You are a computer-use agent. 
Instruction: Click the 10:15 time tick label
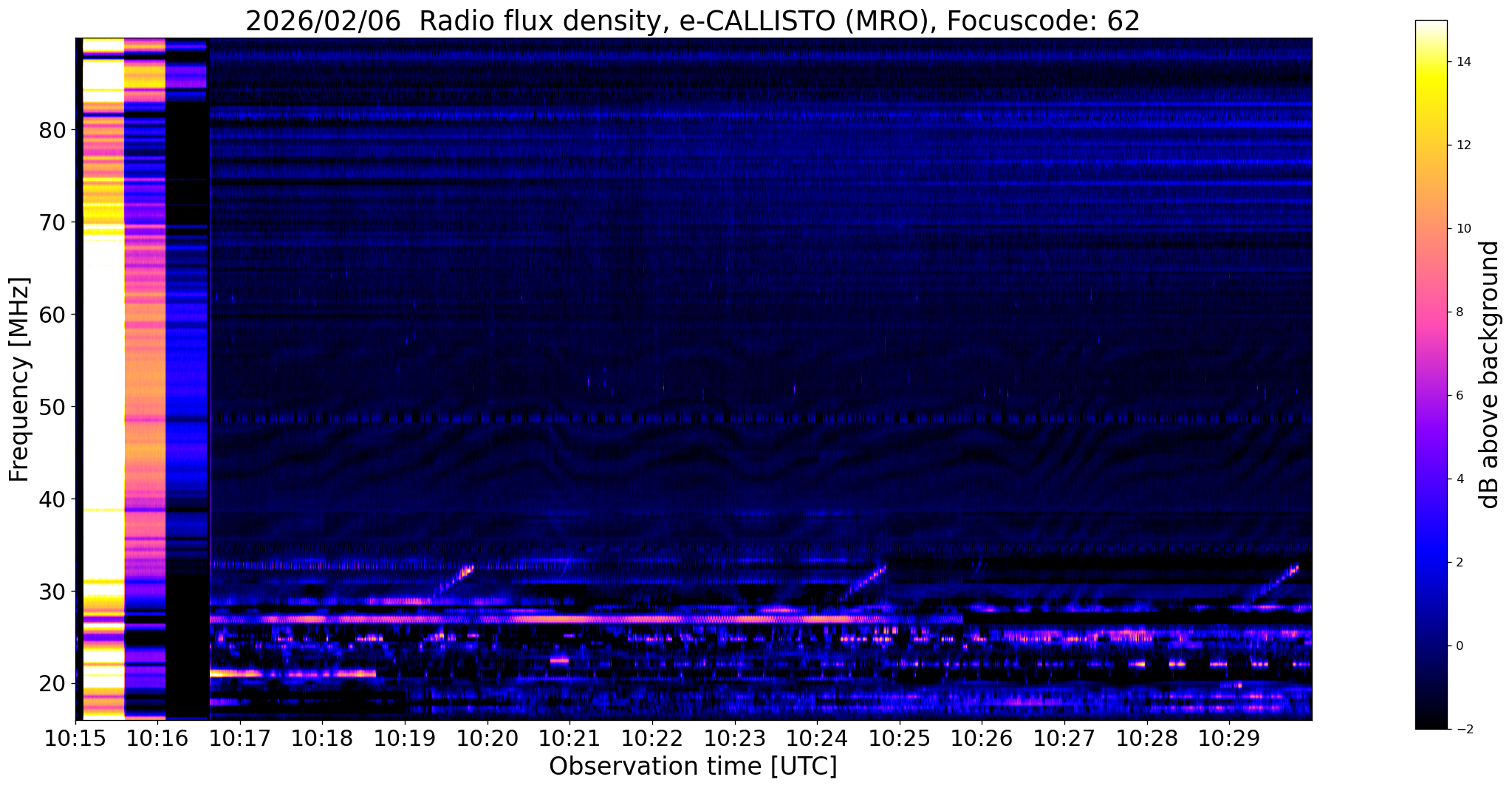tap(75, 739)
